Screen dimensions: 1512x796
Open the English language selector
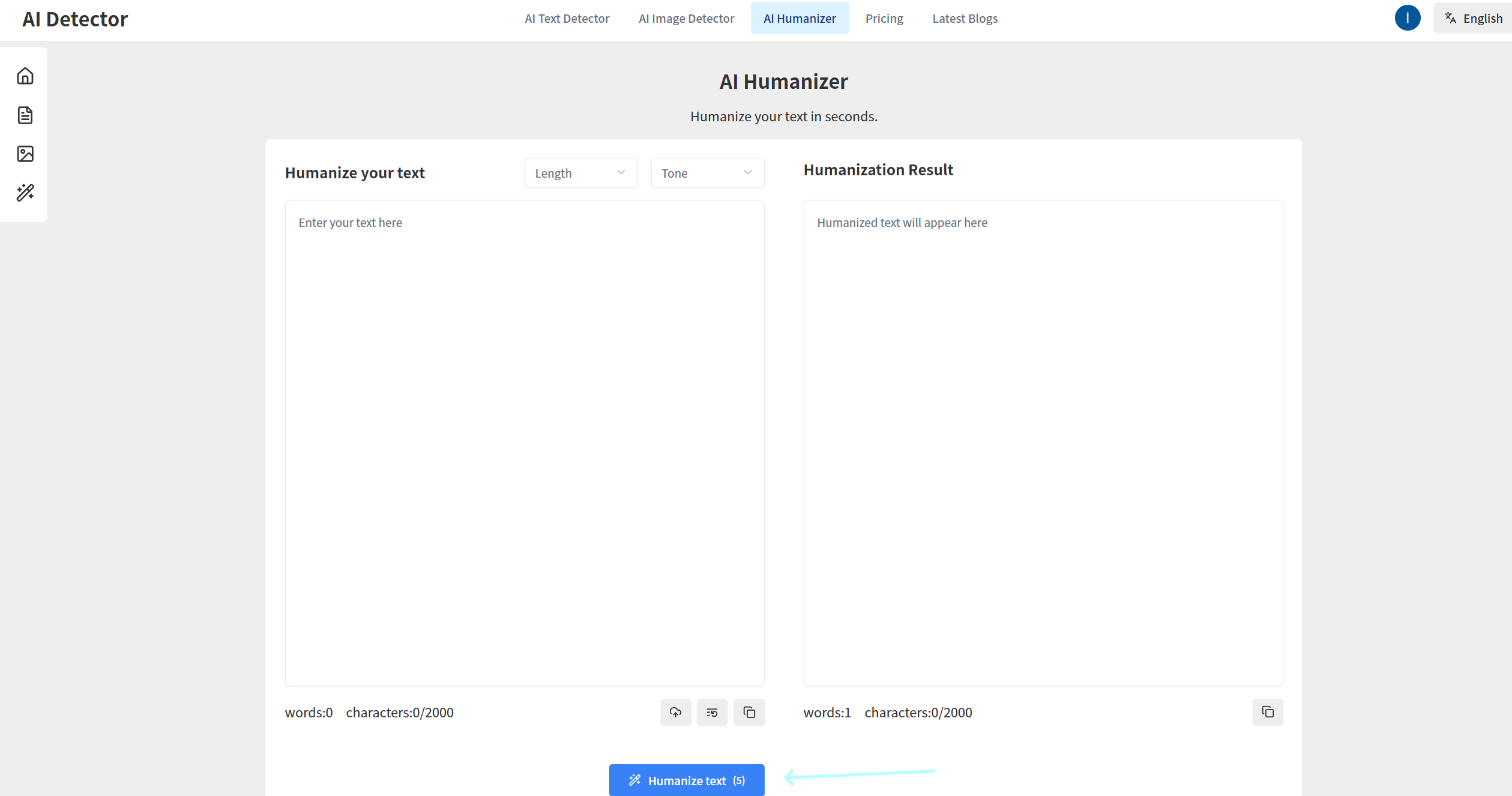click(1474, 18)
